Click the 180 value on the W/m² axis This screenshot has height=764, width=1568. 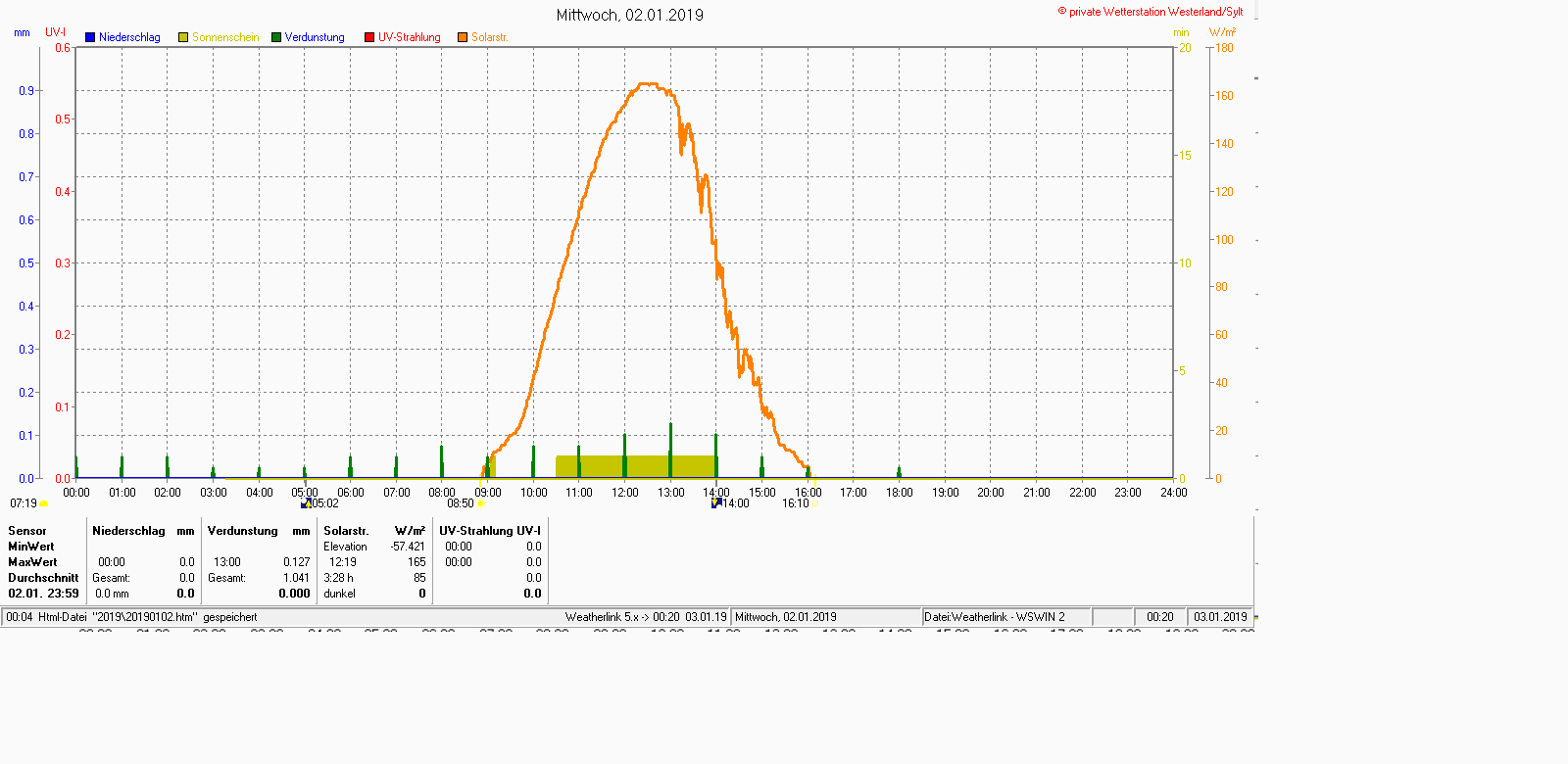click(x=1225, y=48)
